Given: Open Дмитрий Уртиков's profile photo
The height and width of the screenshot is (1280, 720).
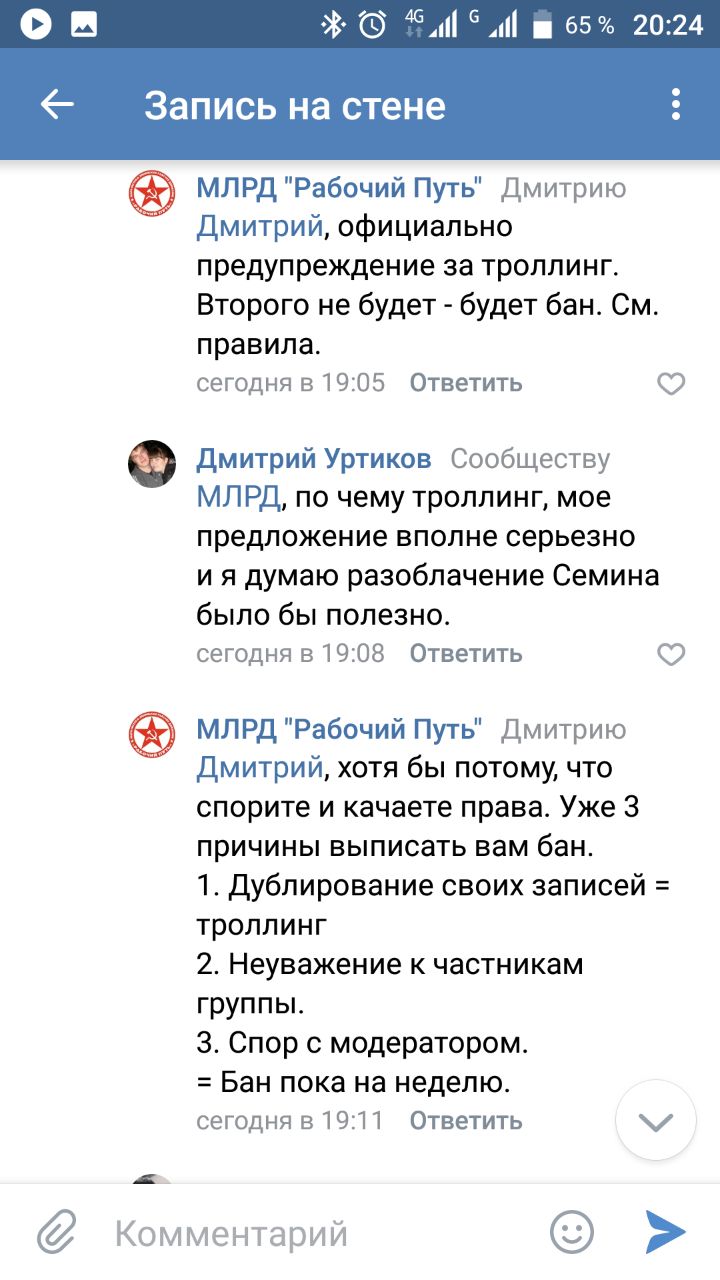Looking at the screenshot, I should click(x=152, y=463).
